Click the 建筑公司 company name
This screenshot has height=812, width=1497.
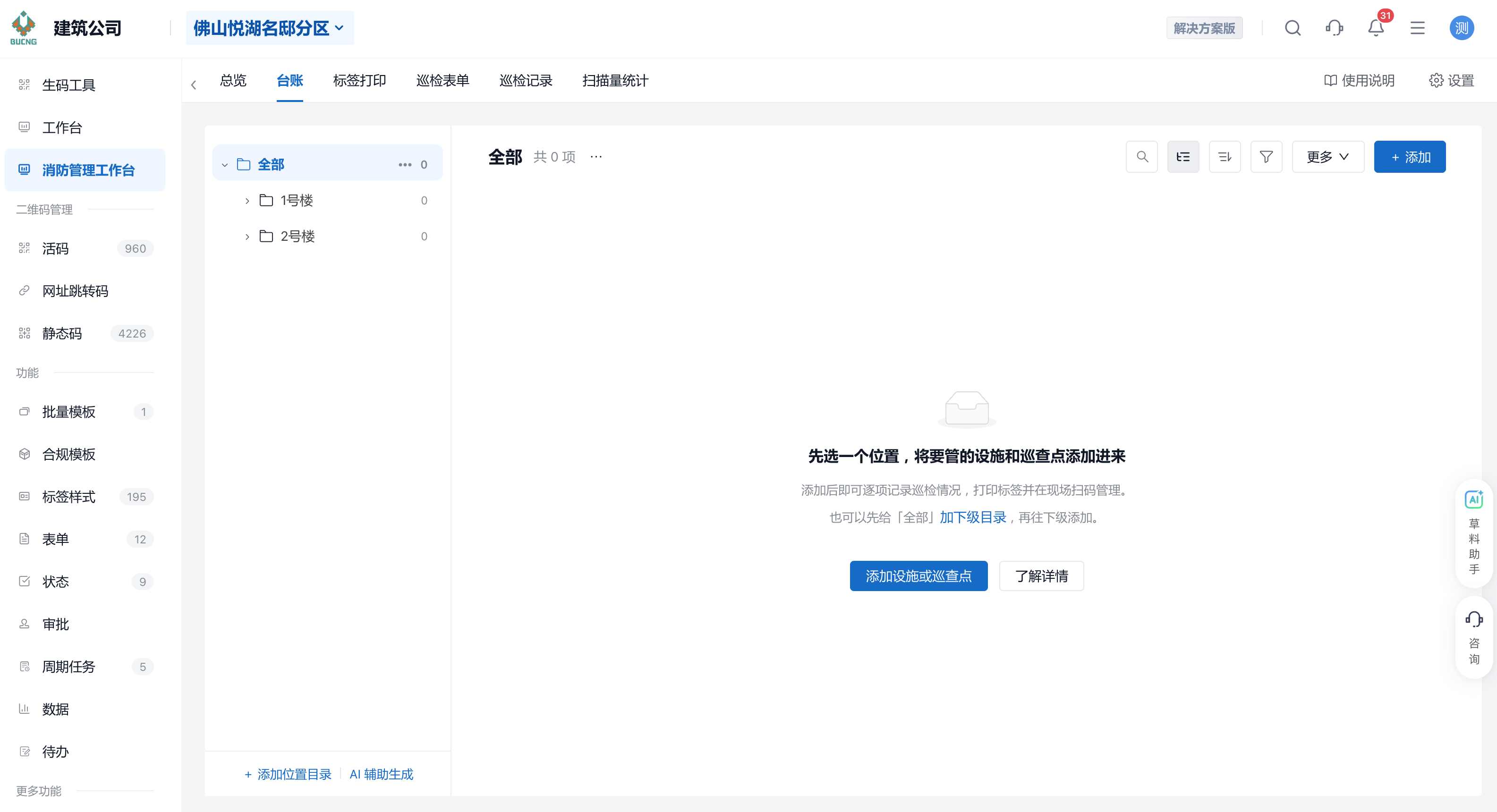pos(87,28)
